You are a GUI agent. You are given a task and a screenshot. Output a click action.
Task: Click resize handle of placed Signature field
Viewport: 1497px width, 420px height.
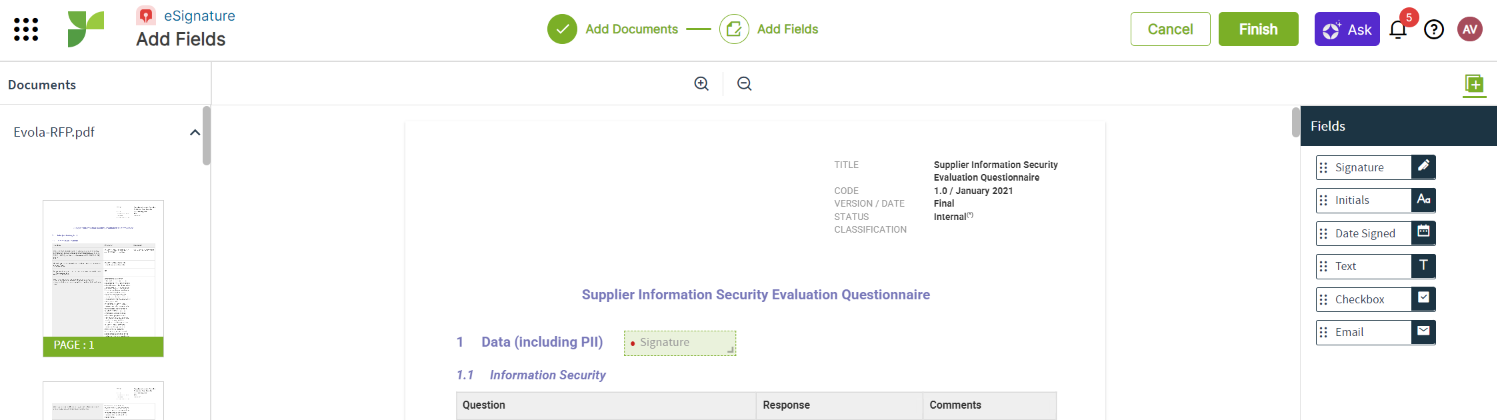coord(731,350)
